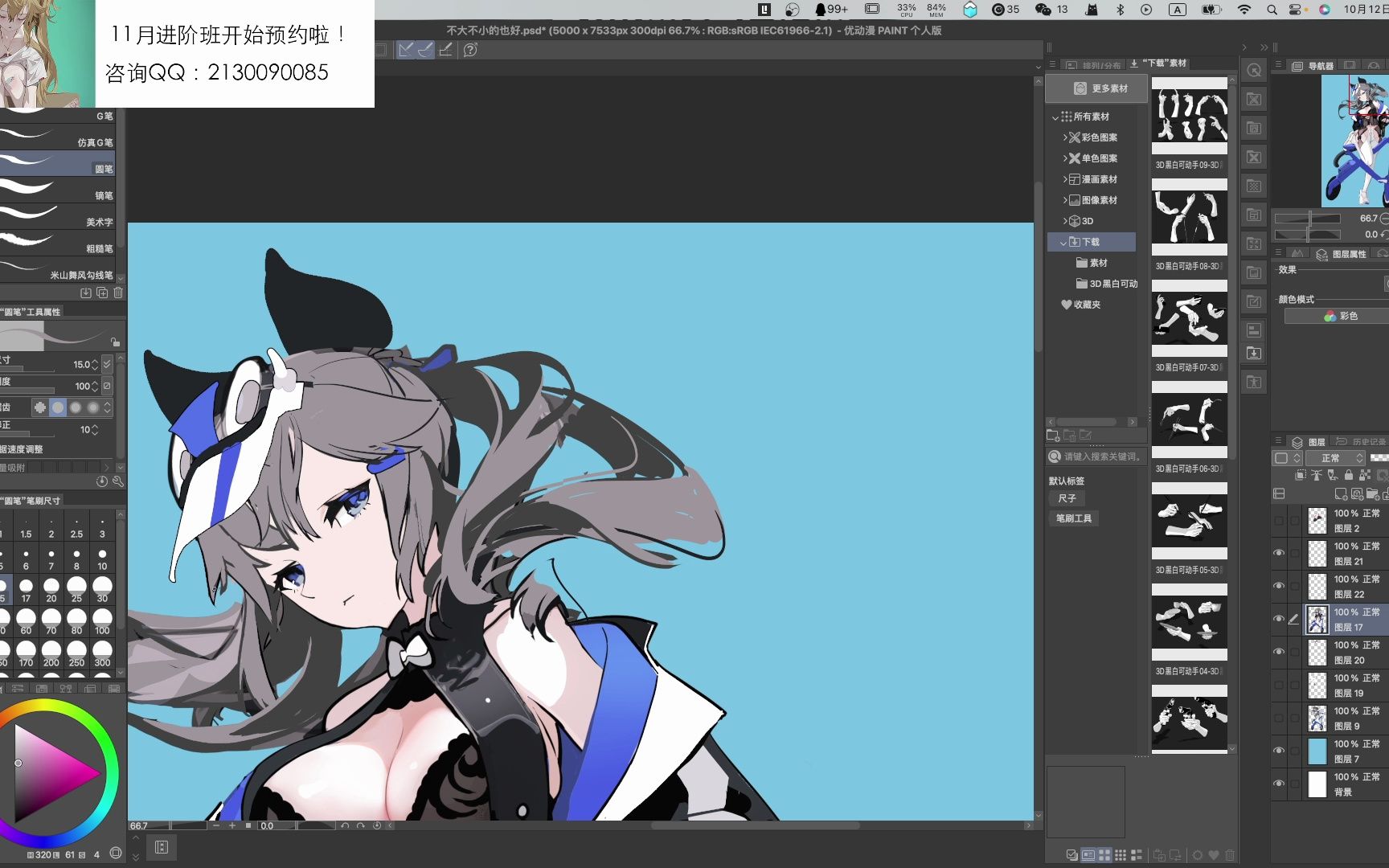The height and width of the screenshot is (868, 1389).
Task: Show layer 图层 9
Action: 1279,718
